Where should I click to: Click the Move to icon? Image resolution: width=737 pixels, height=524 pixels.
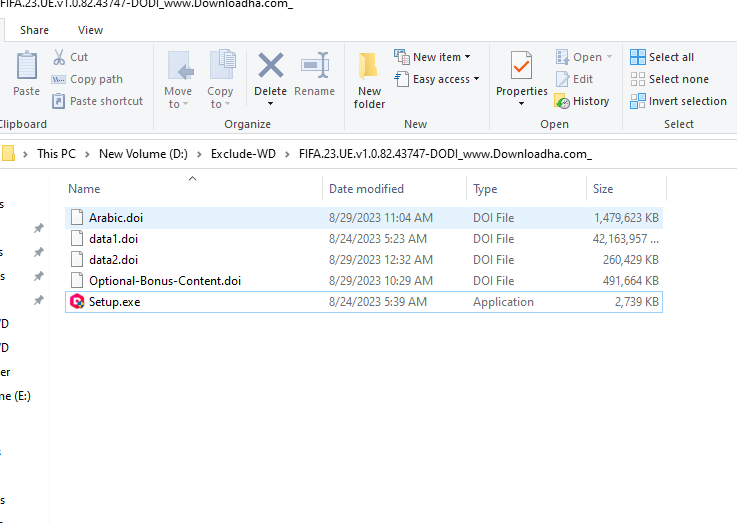180,65
